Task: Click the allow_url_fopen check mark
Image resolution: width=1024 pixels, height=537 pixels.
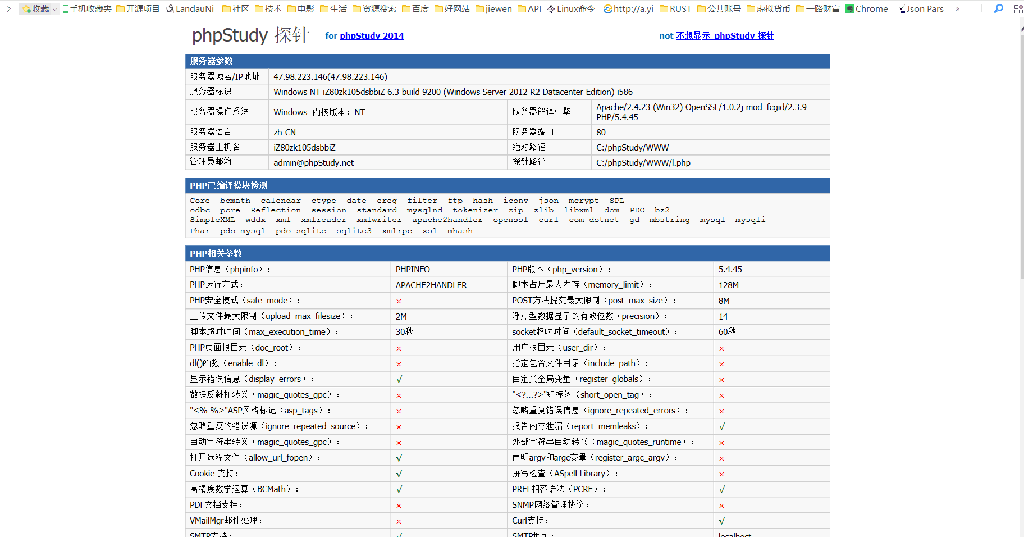Action: 399,458
